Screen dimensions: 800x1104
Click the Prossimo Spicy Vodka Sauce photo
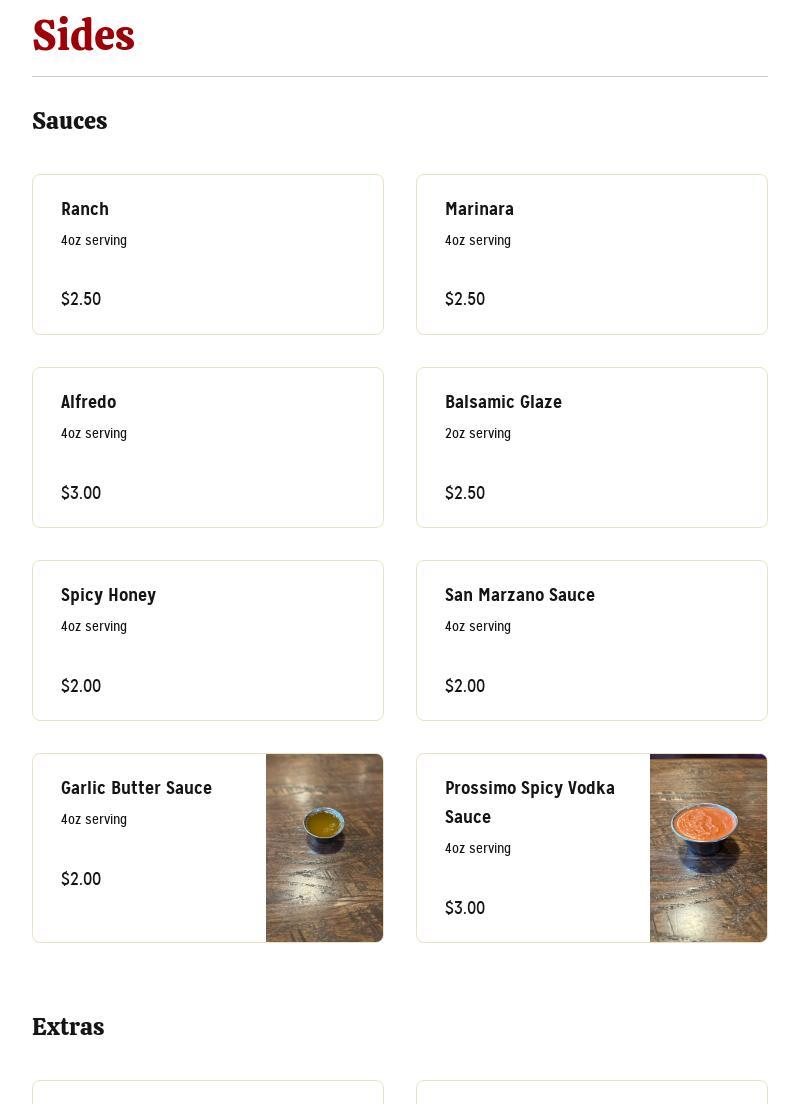[708, 848]
